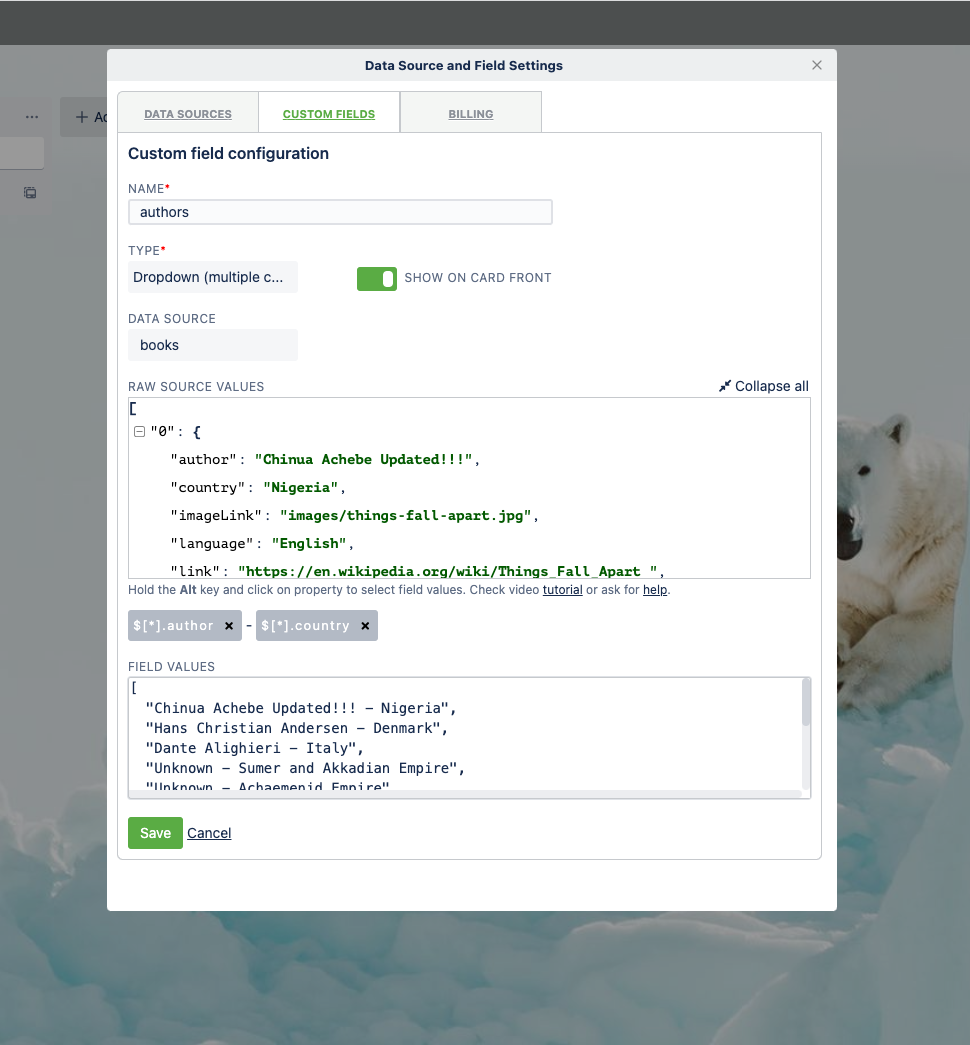The width and height of the screenshot is (970, 1045).
Task: Collapse the "0" object in raw source values
Action: coord(138,431)
